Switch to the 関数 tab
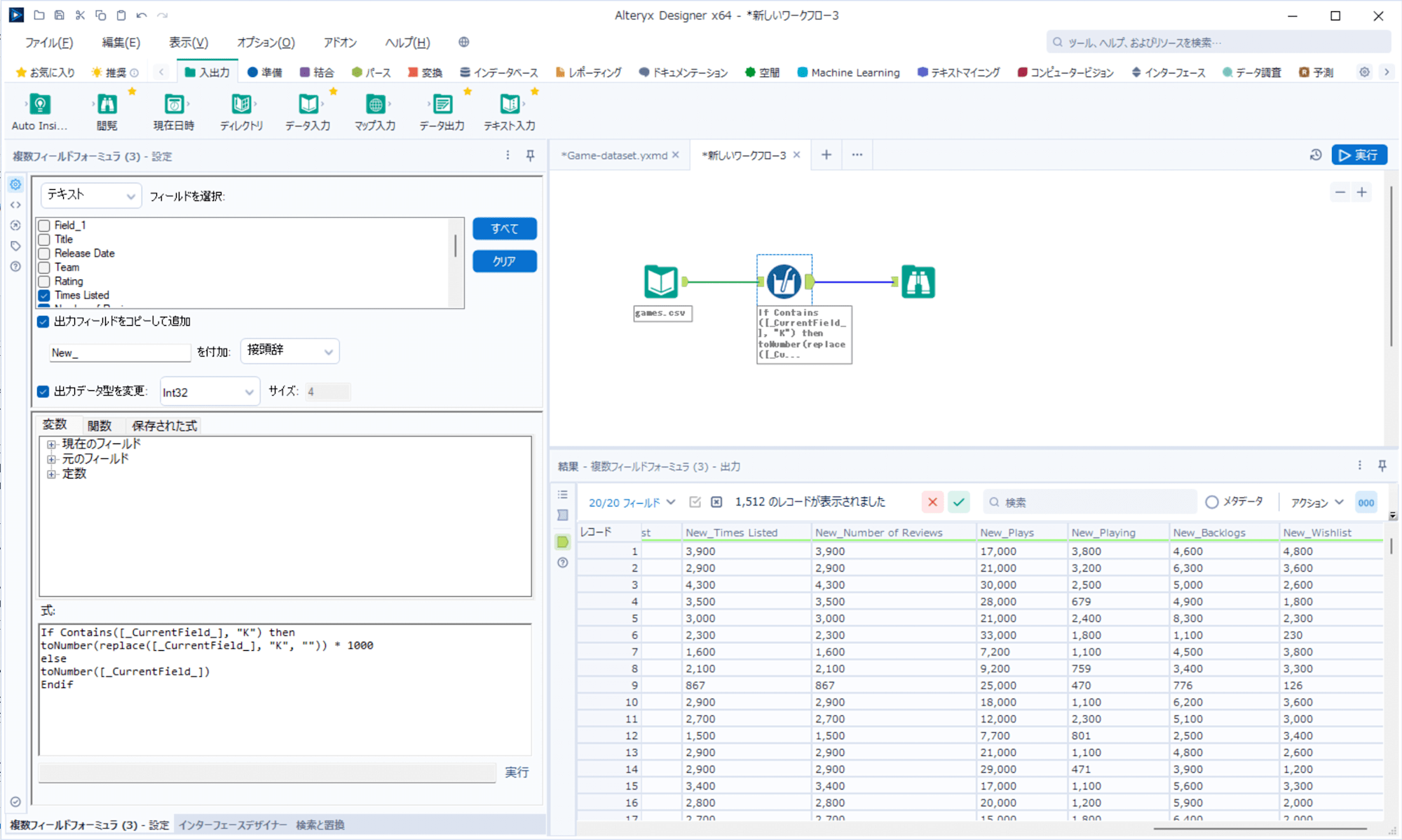 point(100,425)
